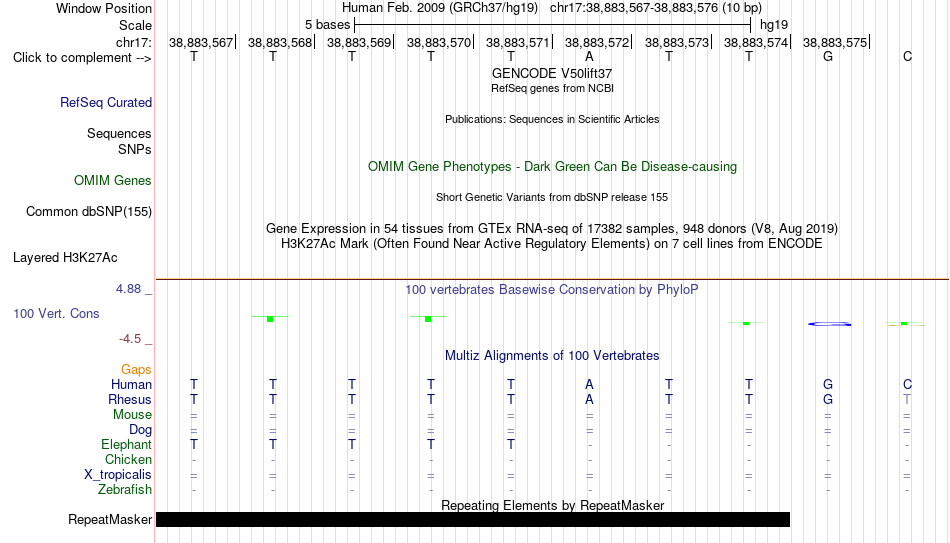This screenshot has width=950, height=543.
Task: Click the chr17: base position label
Action: tap(134, 42)
